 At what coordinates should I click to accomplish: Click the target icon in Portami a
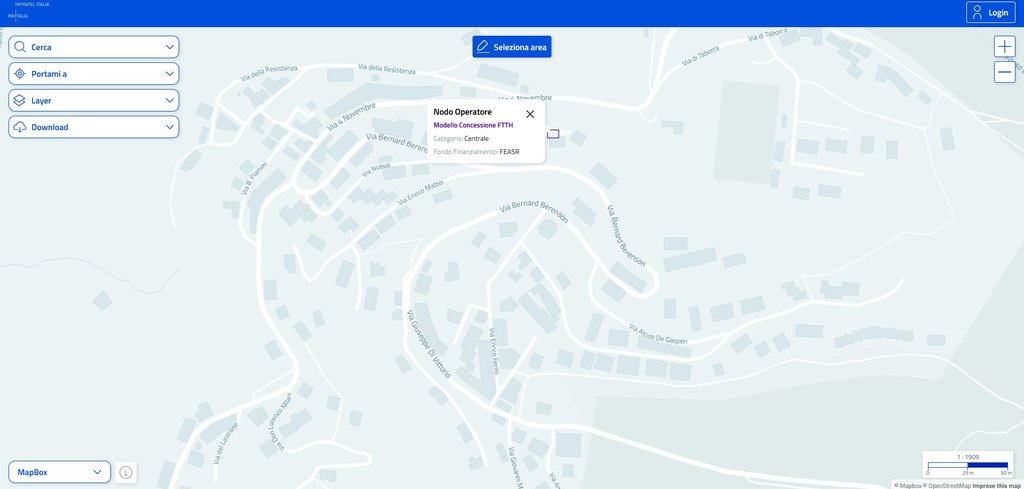click(x=20, y=74)
